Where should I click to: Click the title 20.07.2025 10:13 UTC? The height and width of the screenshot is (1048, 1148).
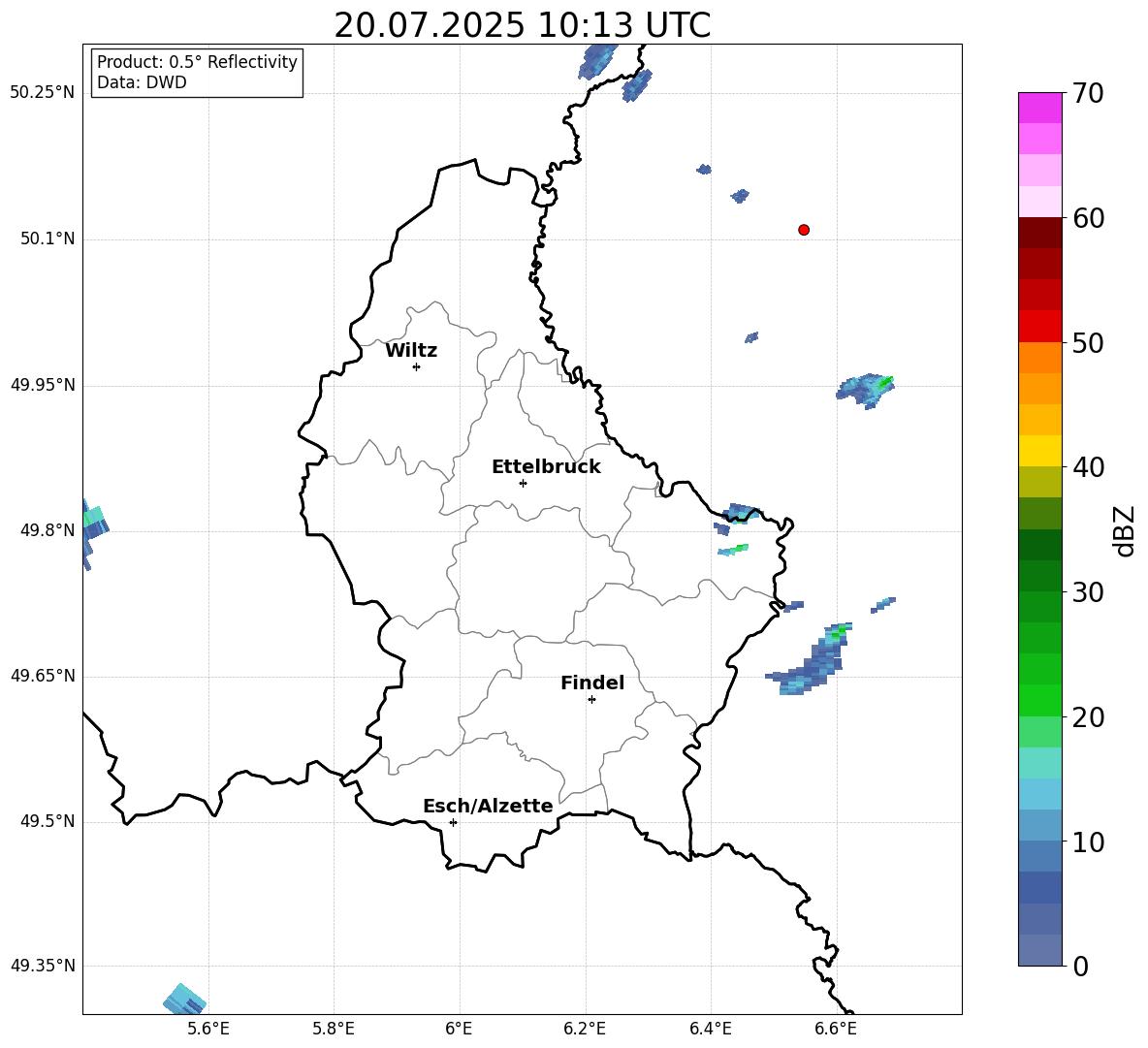point(522,25)
